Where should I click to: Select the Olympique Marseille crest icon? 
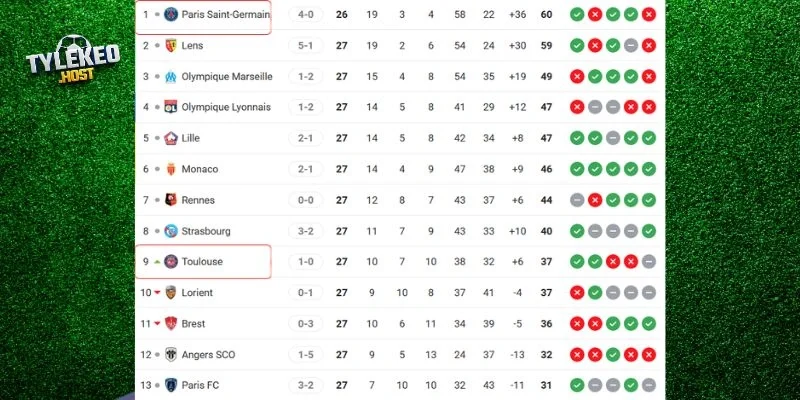pyautogui.click(x=171, y=76)
